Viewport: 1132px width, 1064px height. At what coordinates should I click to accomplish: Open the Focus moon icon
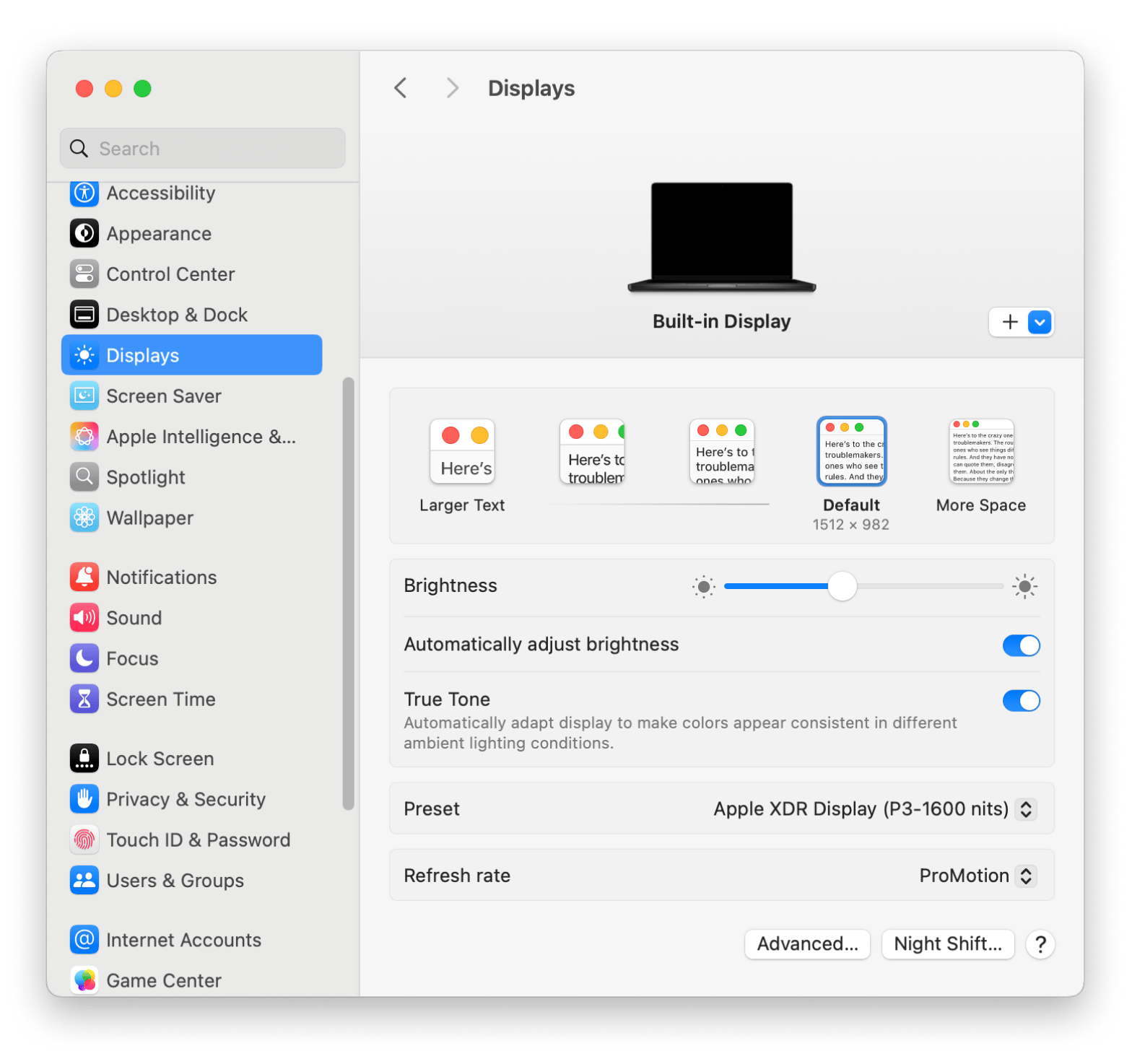84,658
